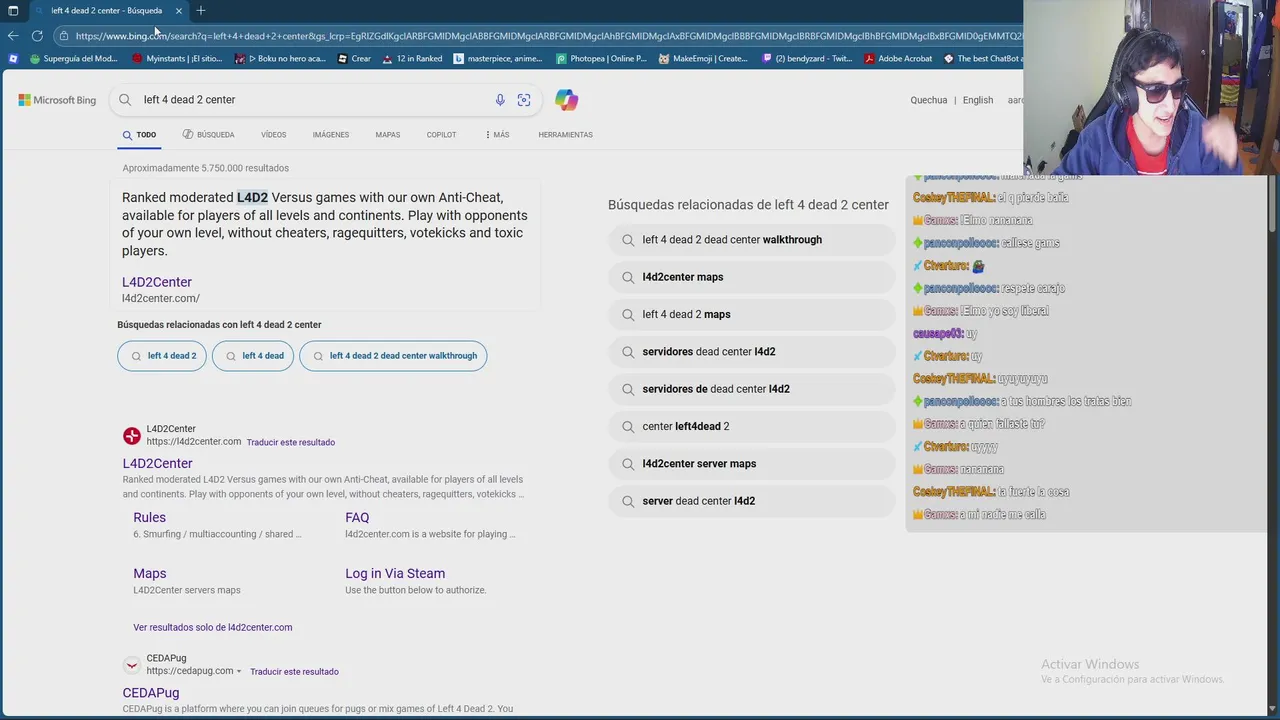Click the search magnifier in Bing box
The width and height of the screenshot is (1280, 720).
pyautogui.click(x=125, y=100)
